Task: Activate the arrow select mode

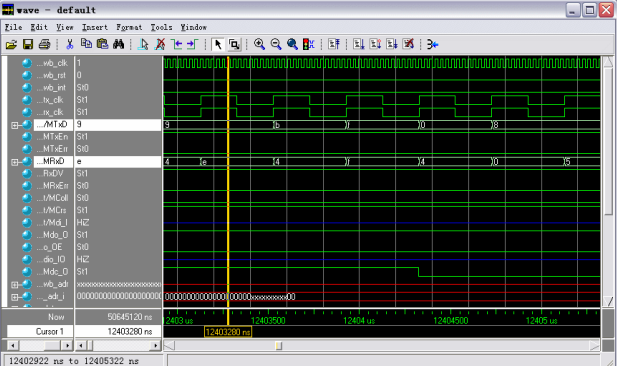Action: 218,44
